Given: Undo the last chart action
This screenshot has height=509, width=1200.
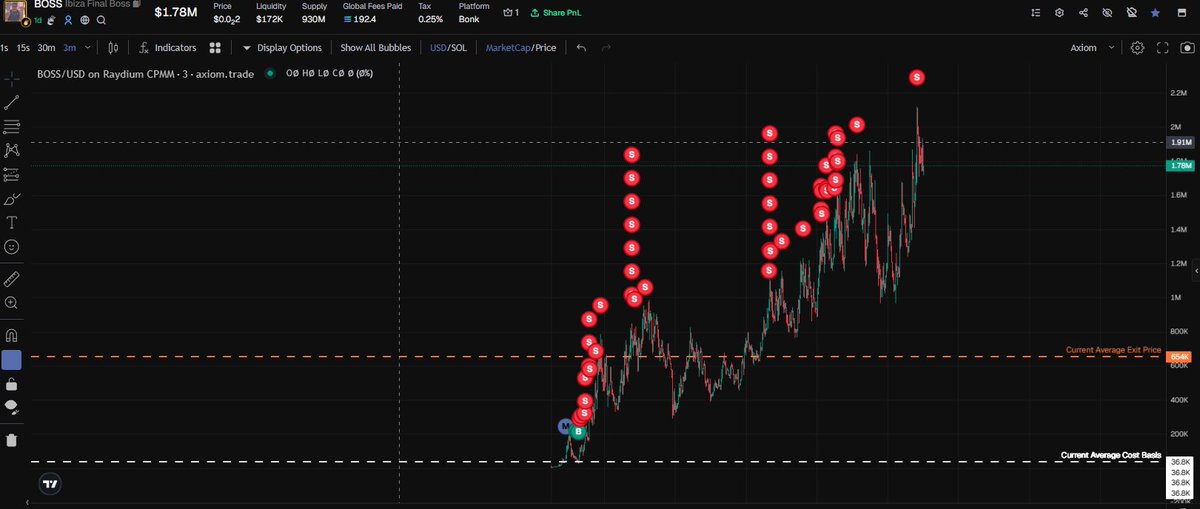Looking at the screenshot, I should click(x=581, y=47).
